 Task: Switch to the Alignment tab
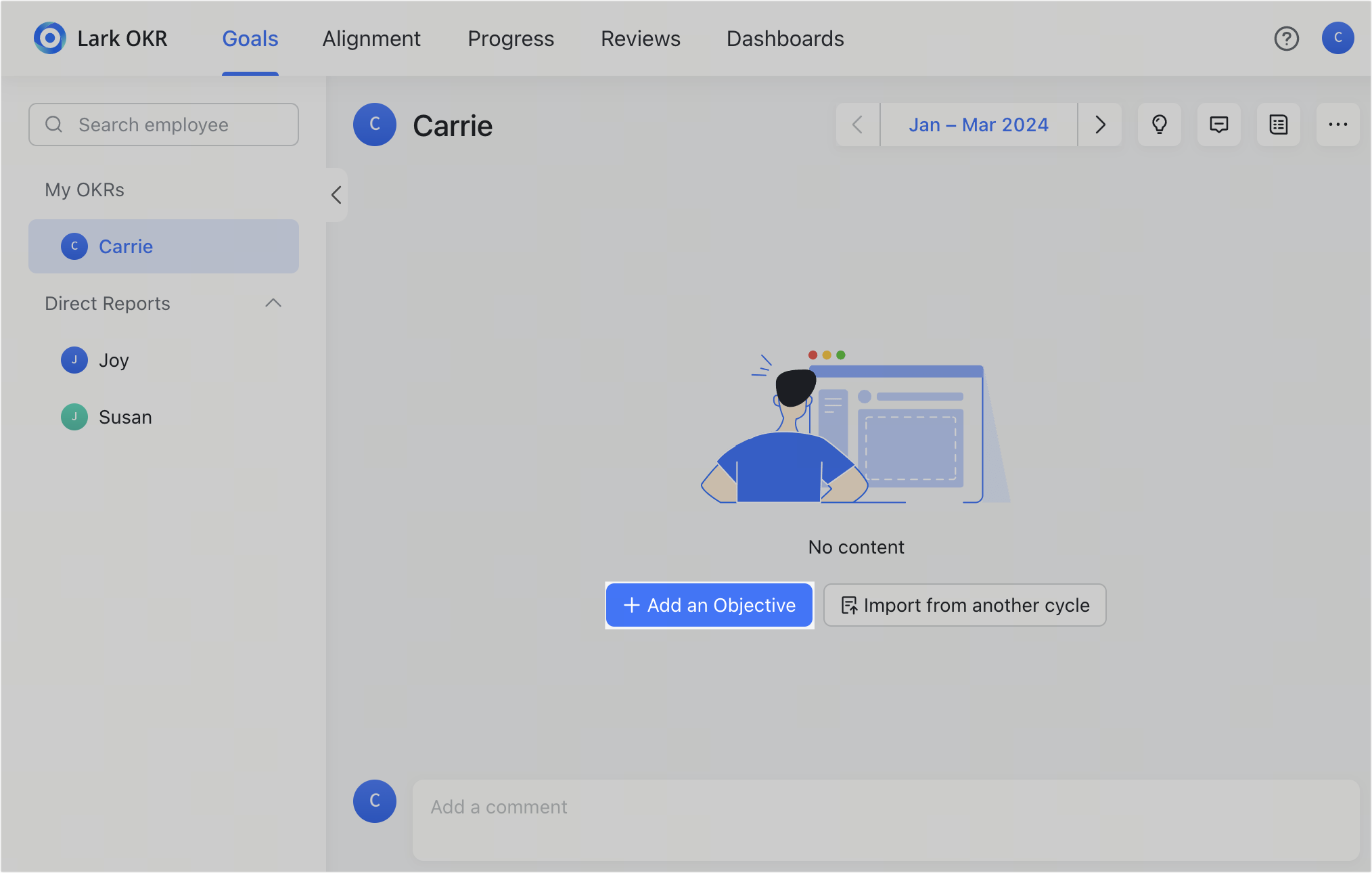click(371, 39)
